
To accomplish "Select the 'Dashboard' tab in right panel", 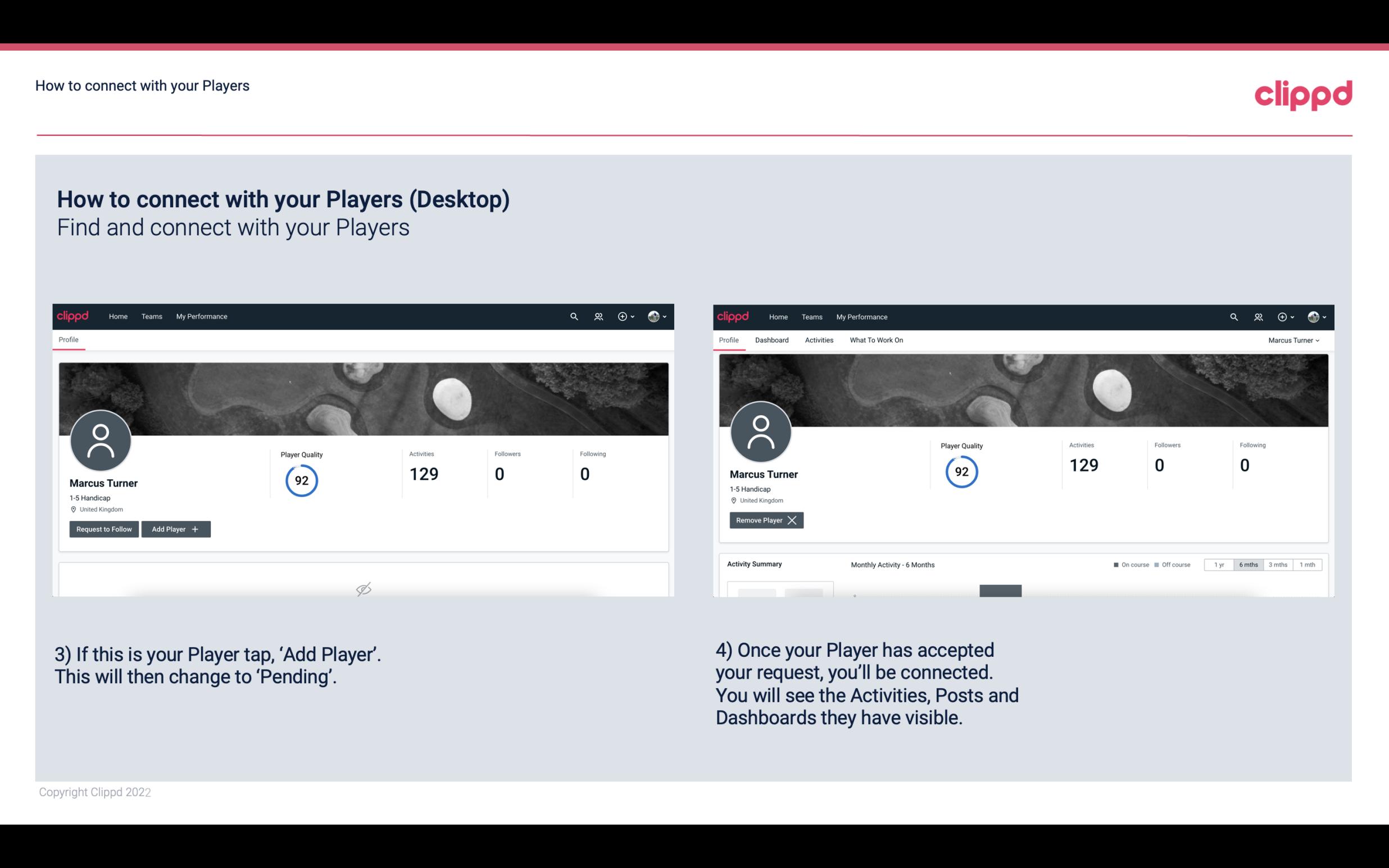I will (770, 340).
